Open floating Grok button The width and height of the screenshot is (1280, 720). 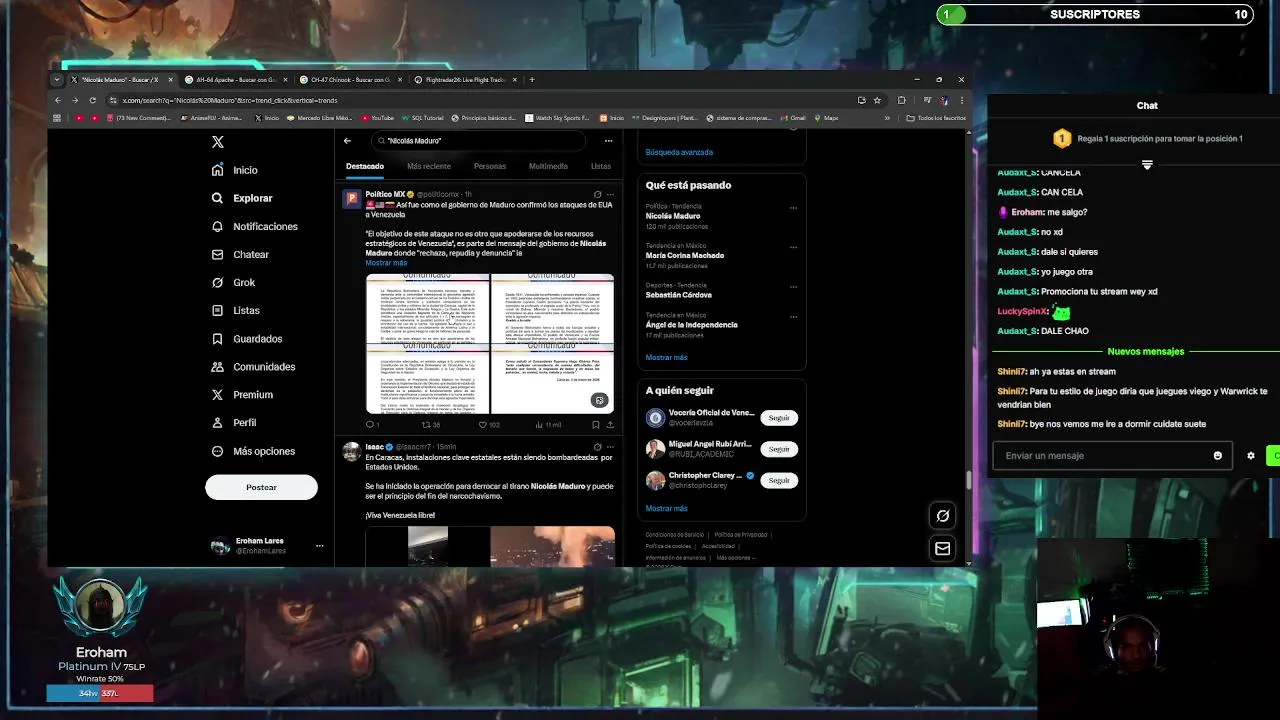942,516
